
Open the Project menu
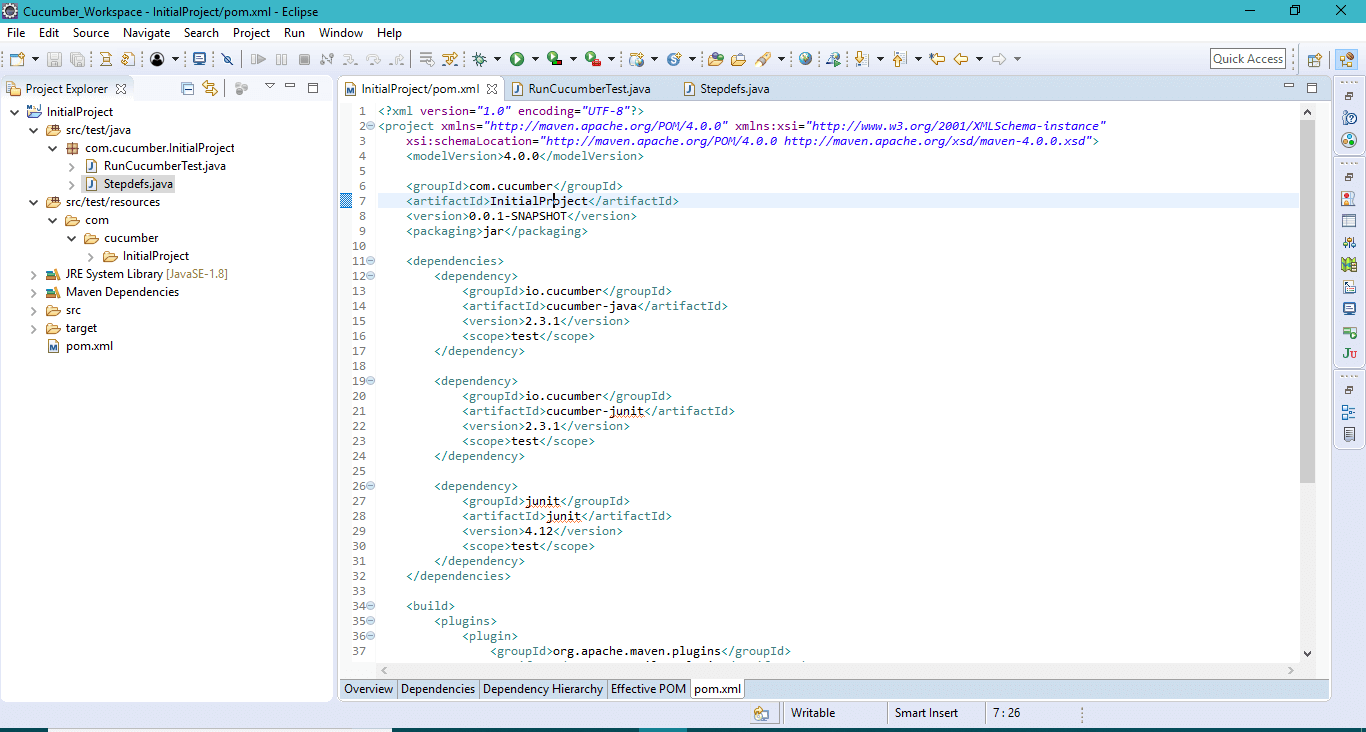[x=251, y=33]
